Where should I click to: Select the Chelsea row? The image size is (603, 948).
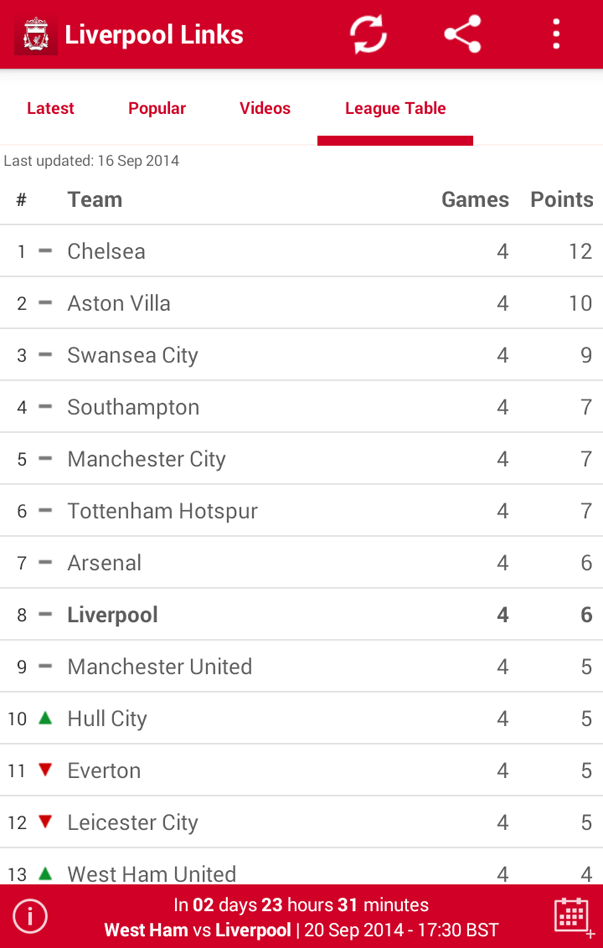click(x=301, y=251)
